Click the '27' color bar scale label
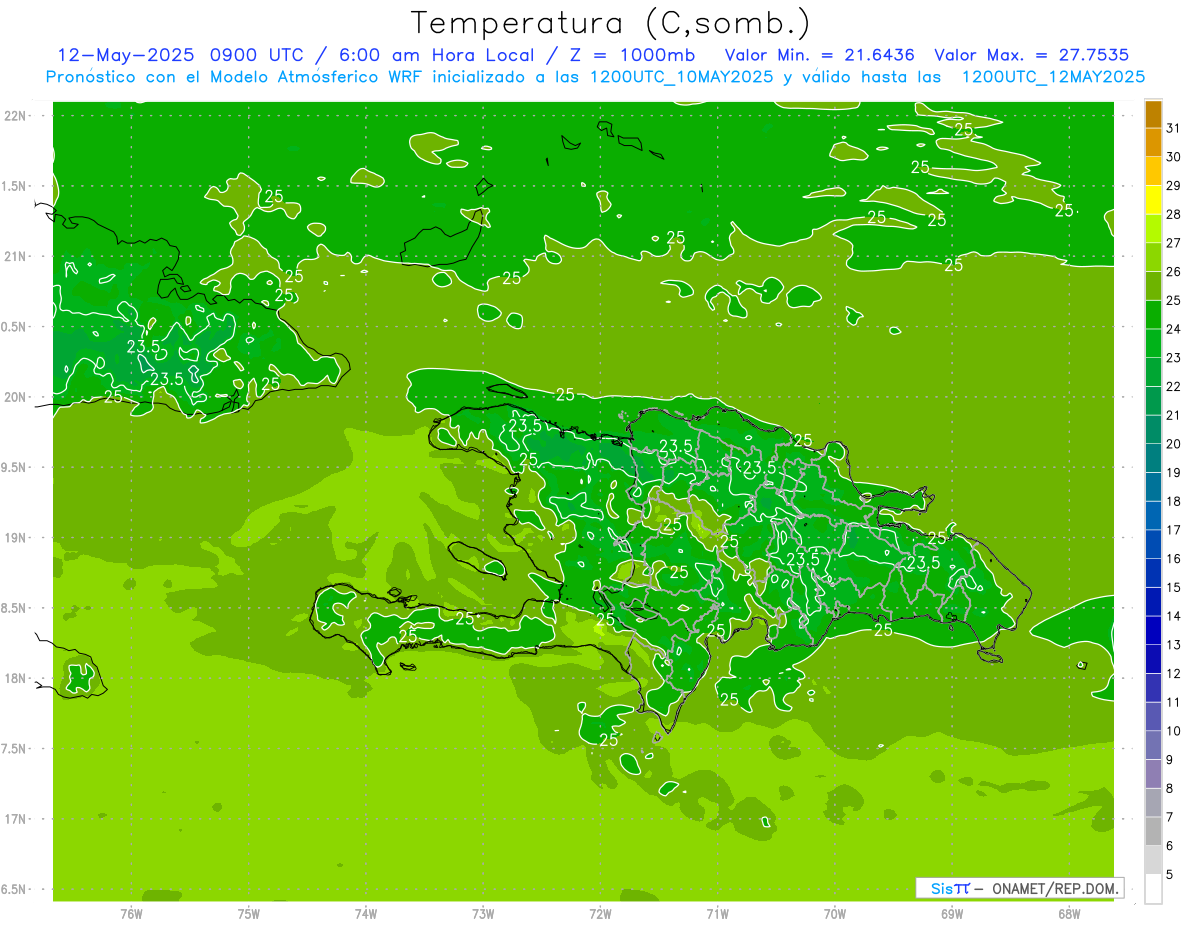1200x927 pixels. 1174,243
